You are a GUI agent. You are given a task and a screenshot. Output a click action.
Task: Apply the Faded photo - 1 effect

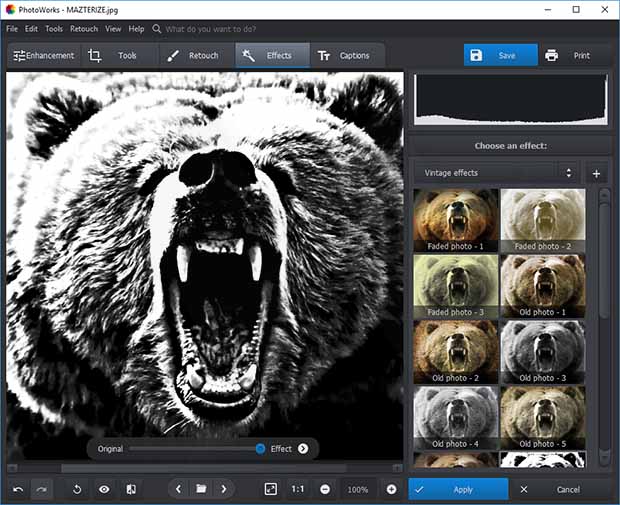pyautogui.click(x=456, y=220)
